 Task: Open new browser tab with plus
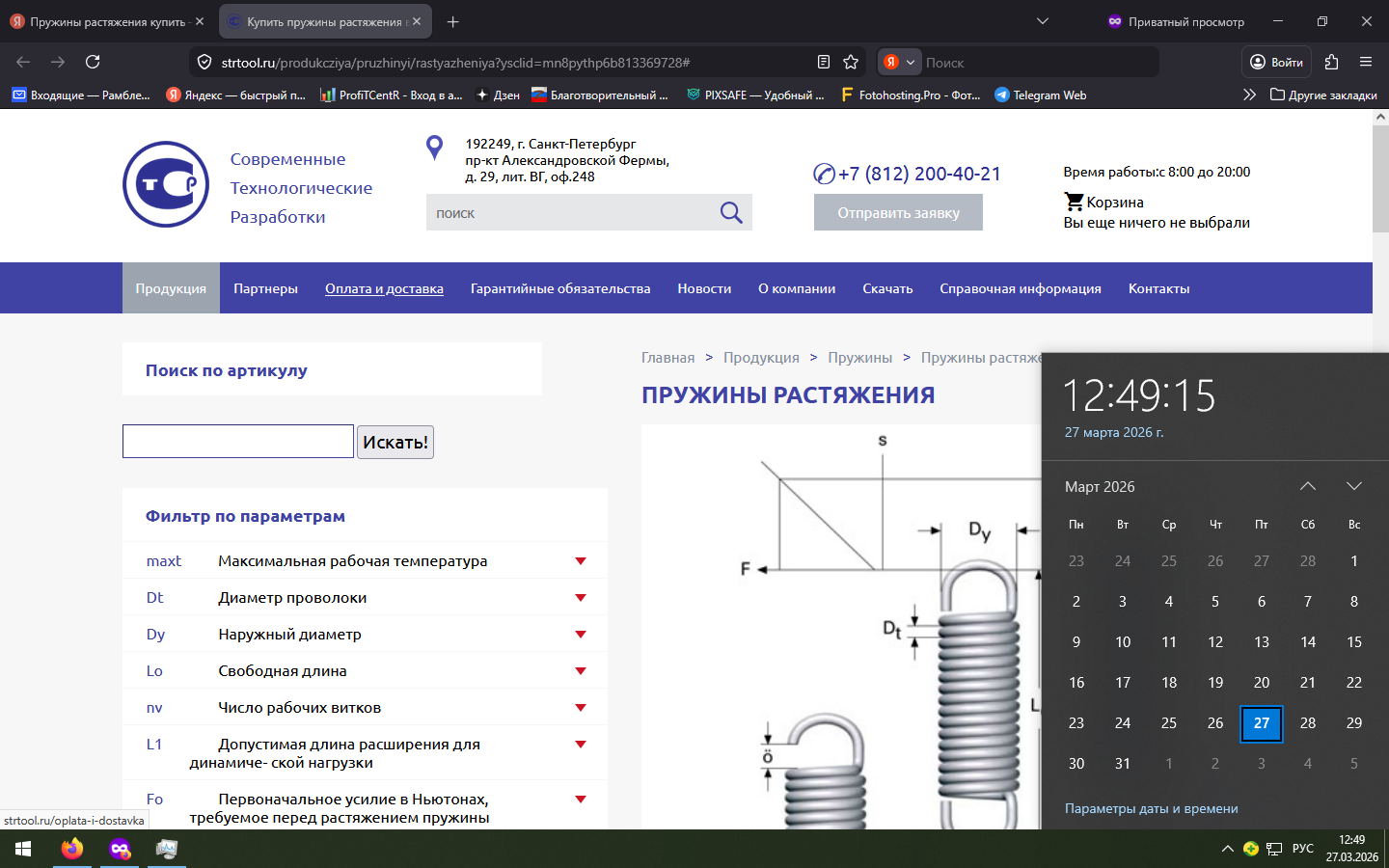[453, 21]
